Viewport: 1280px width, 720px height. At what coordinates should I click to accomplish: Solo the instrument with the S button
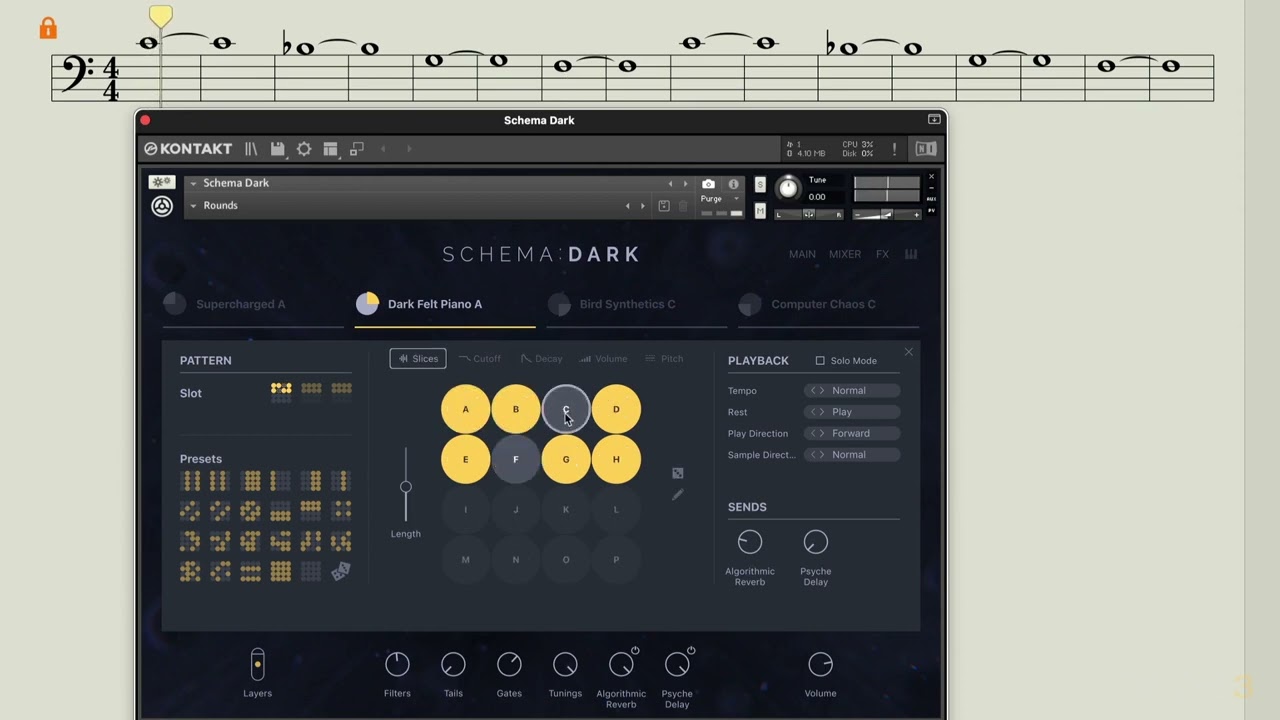(x=760, y=185)
